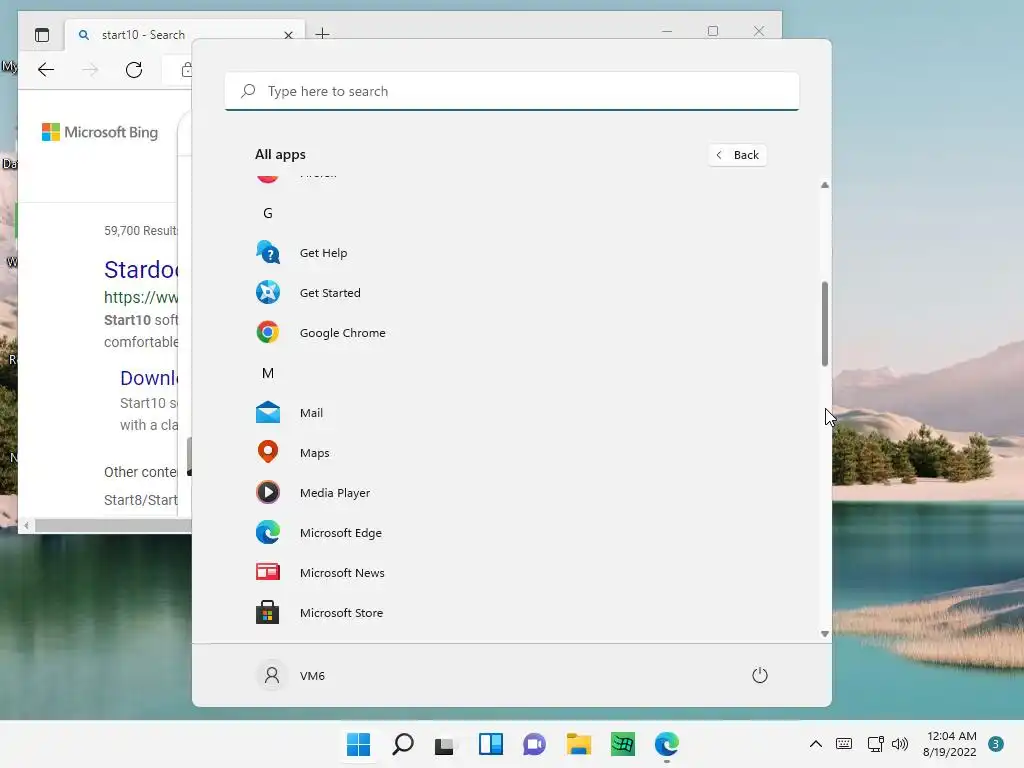Screen dimensions: 1024x768
Task: Open Chat from the taskbar
Action: pos(534,744)
